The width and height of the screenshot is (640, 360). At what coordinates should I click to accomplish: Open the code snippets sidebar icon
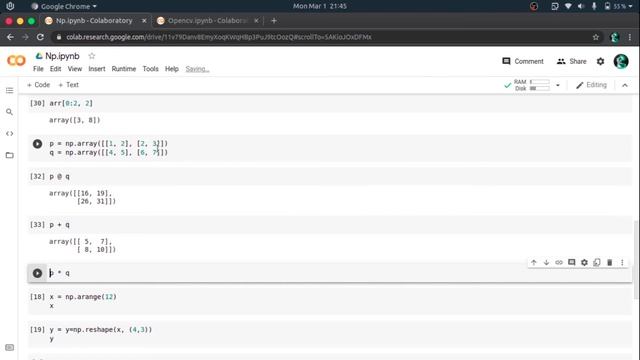click(9, 133)
